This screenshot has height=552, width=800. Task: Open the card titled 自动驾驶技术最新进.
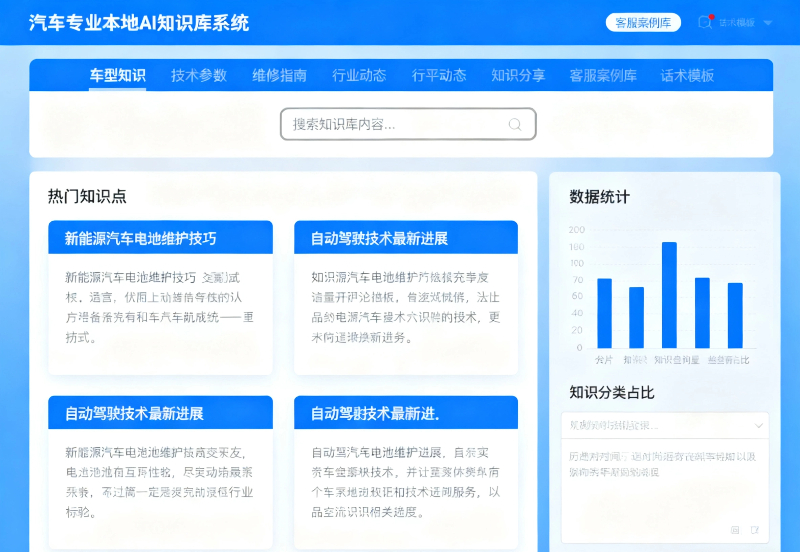click(406, 413)
